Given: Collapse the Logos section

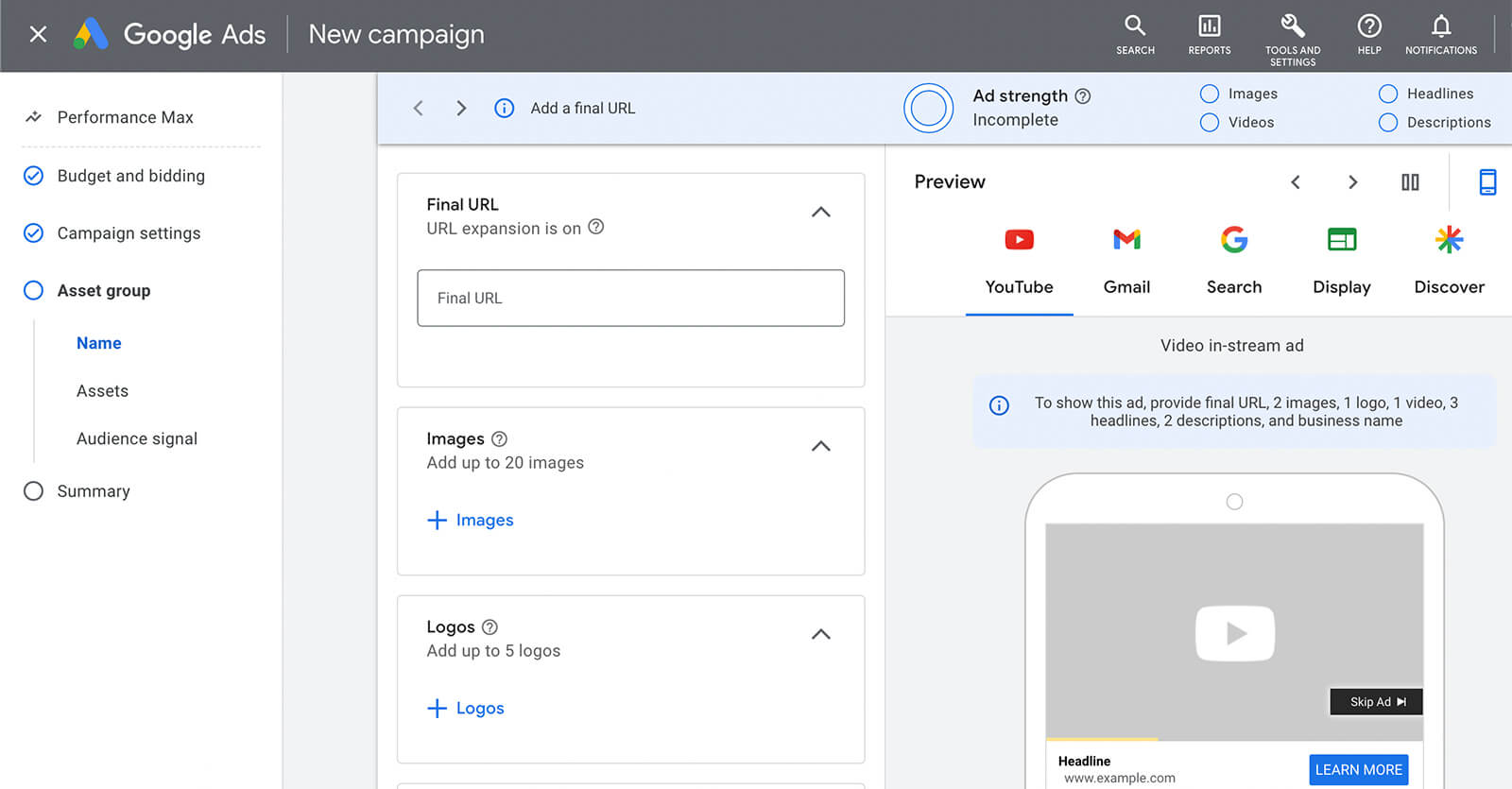Looking at the screenshot, I should (821, 634).
